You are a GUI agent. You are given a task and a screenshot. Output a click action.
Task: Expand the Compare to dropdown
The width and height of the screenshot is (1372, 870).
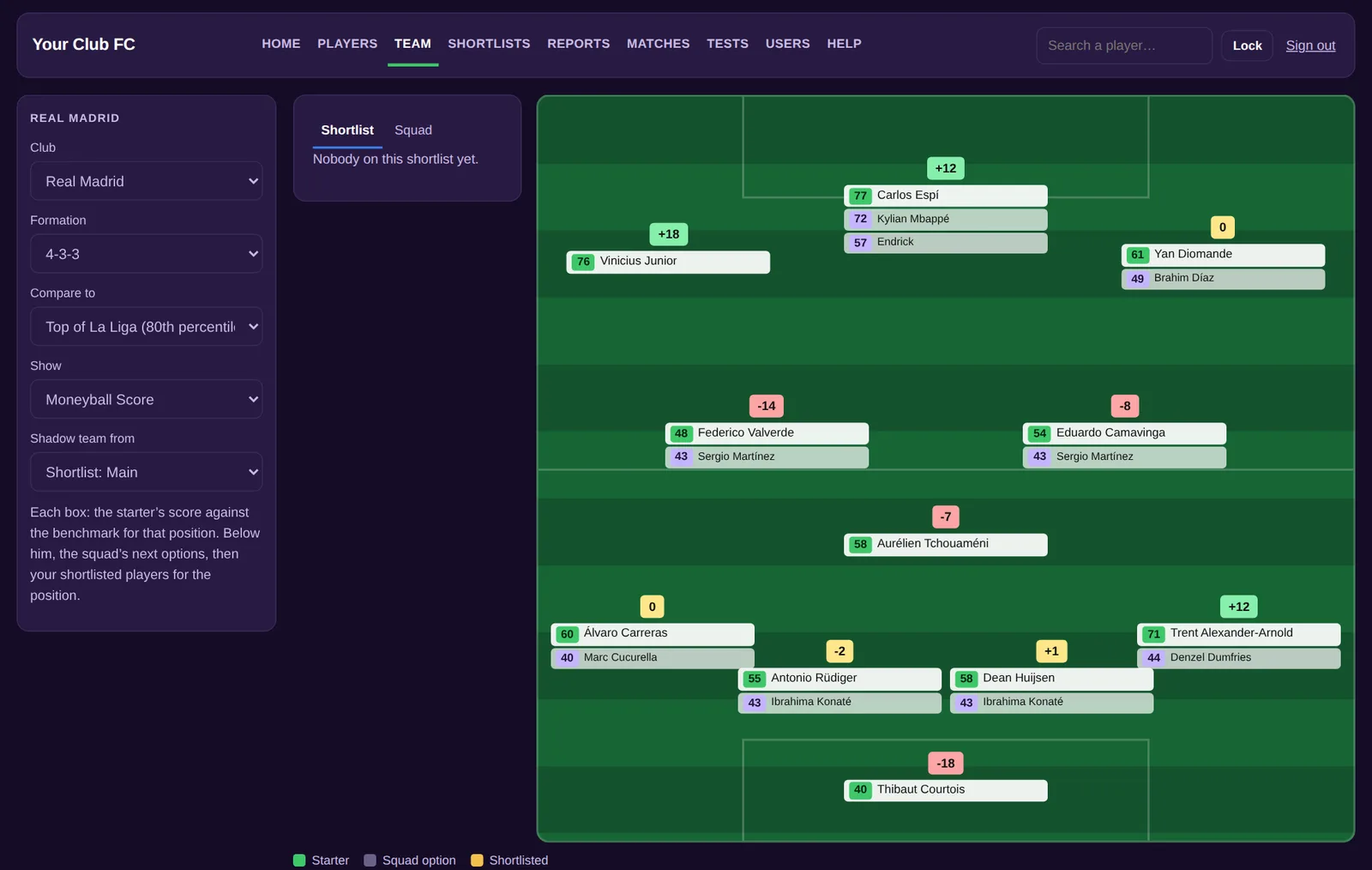click(x=146, y=327)
